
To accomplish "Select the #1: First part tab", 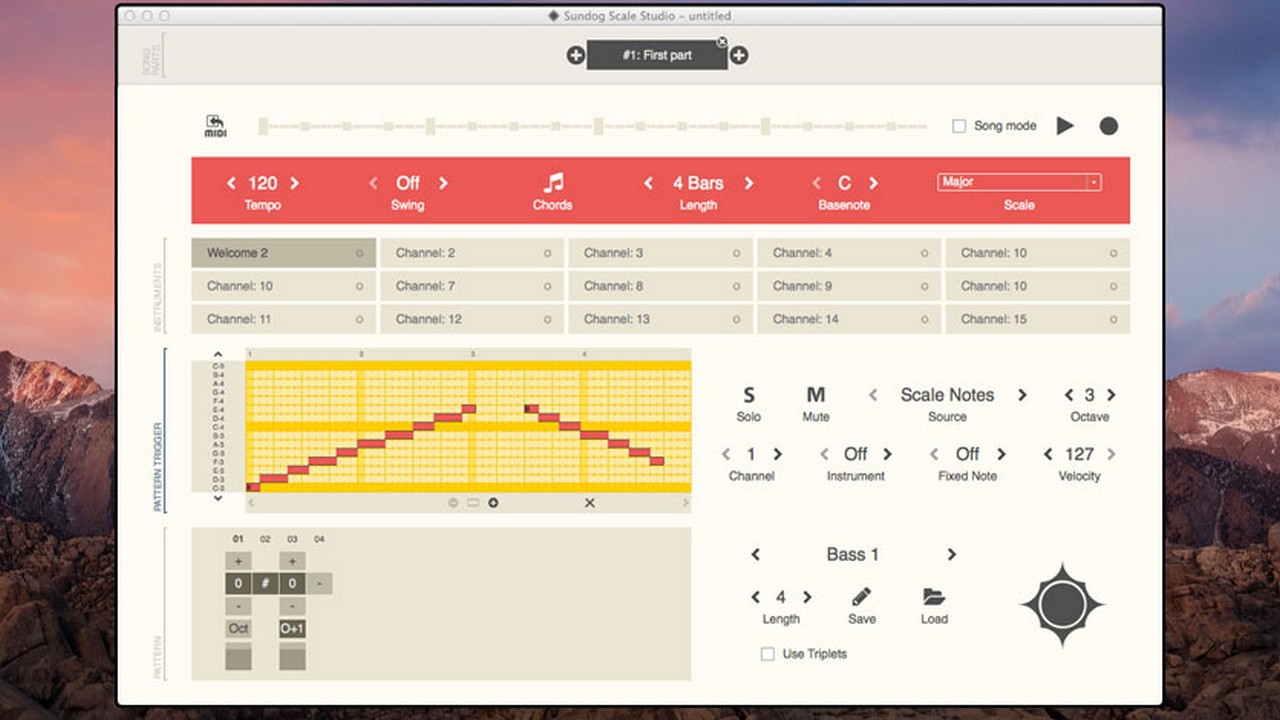I will (656, 56).
